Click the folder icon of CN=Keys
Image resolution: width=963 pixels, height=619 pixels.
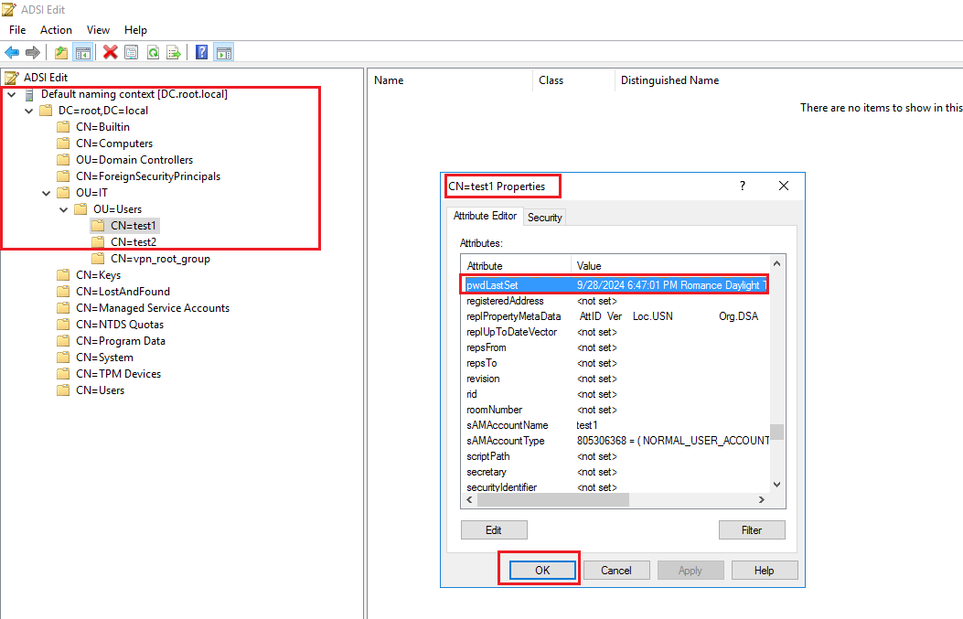[63, 275]
